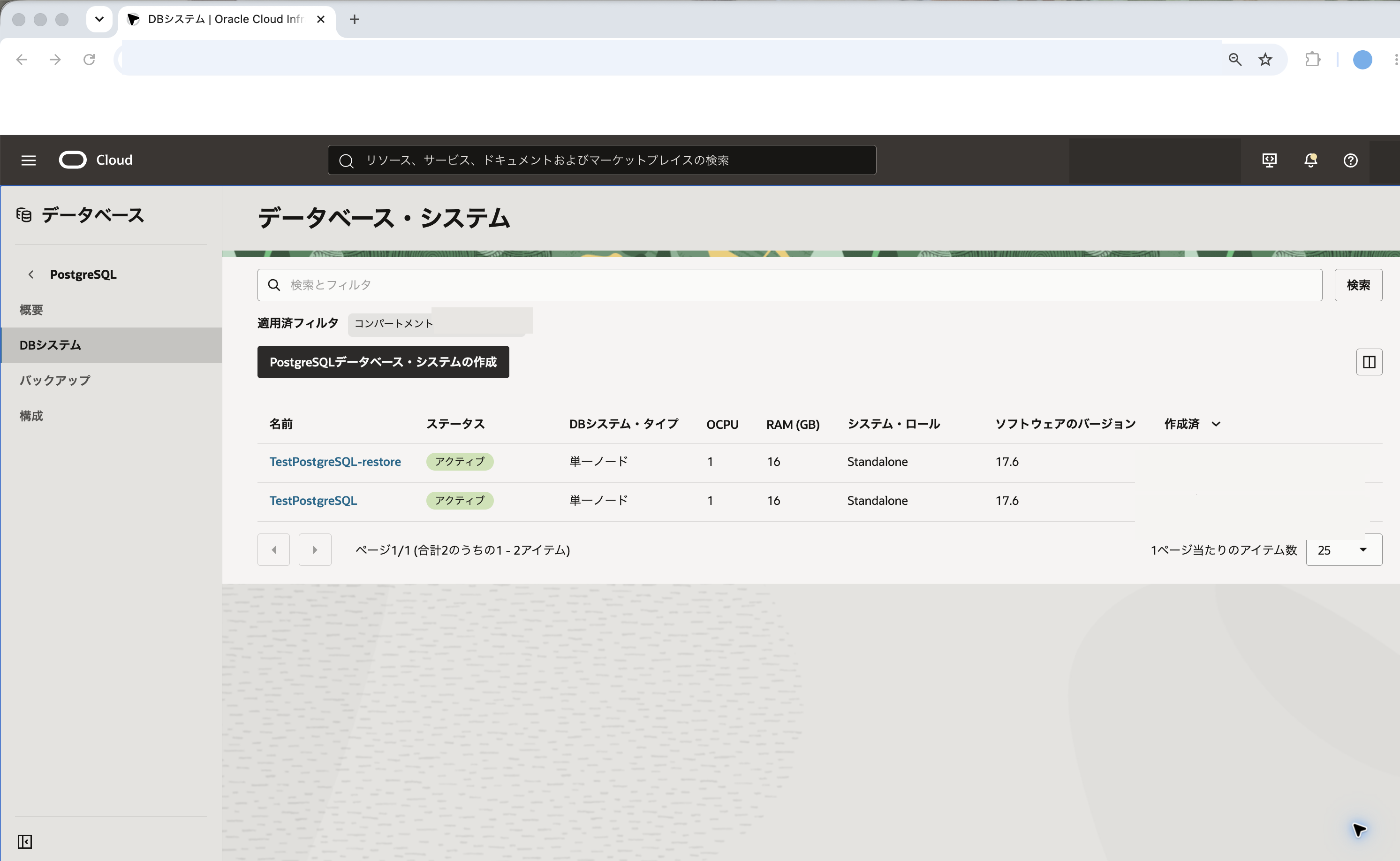Image resolution: width=1400 pixels, height=861 pixels.
Task: Open a new browser tab
Action: [x=354, y=19]
